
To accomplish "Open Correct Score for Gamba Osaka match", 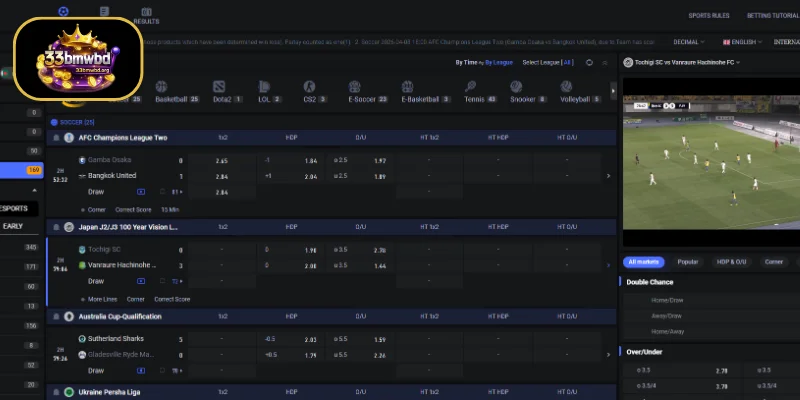I will click(x=133, y=210).
